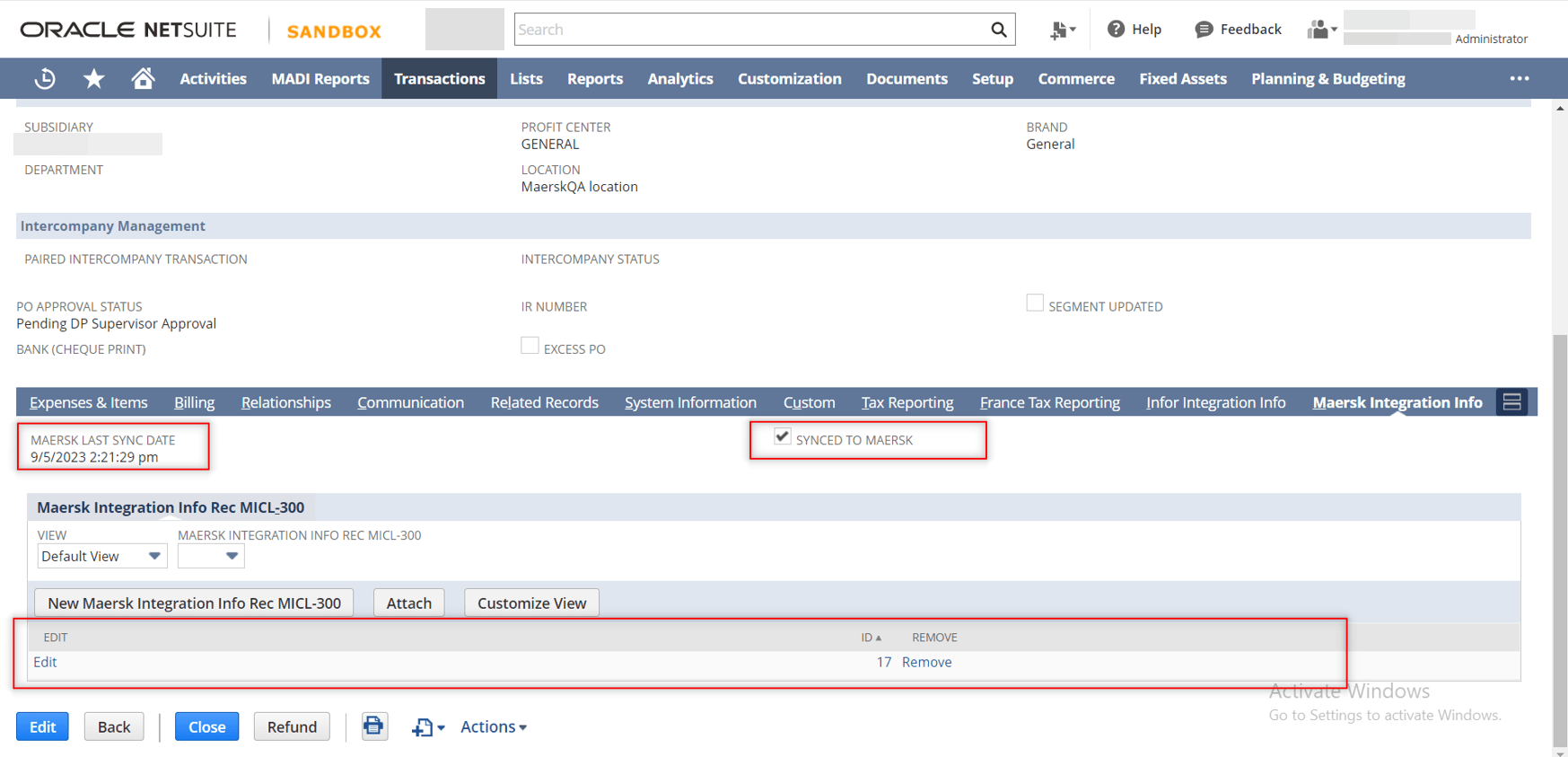Open the Analytics menu
This screenshot has width=1568, height=757.
coord(680,79)
